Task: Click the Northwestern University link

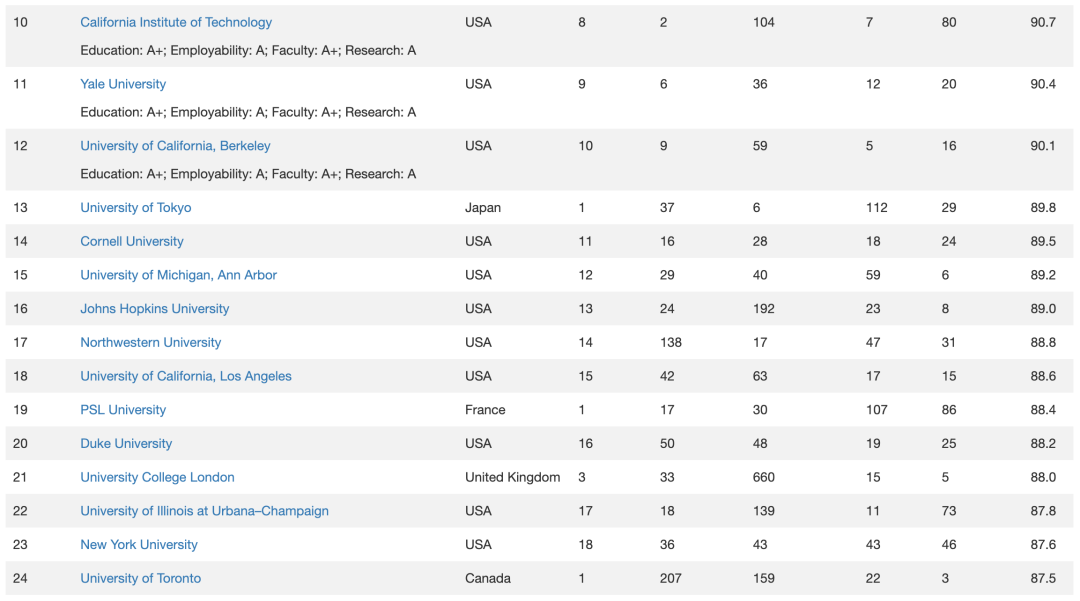Action: tap(150, 342)
